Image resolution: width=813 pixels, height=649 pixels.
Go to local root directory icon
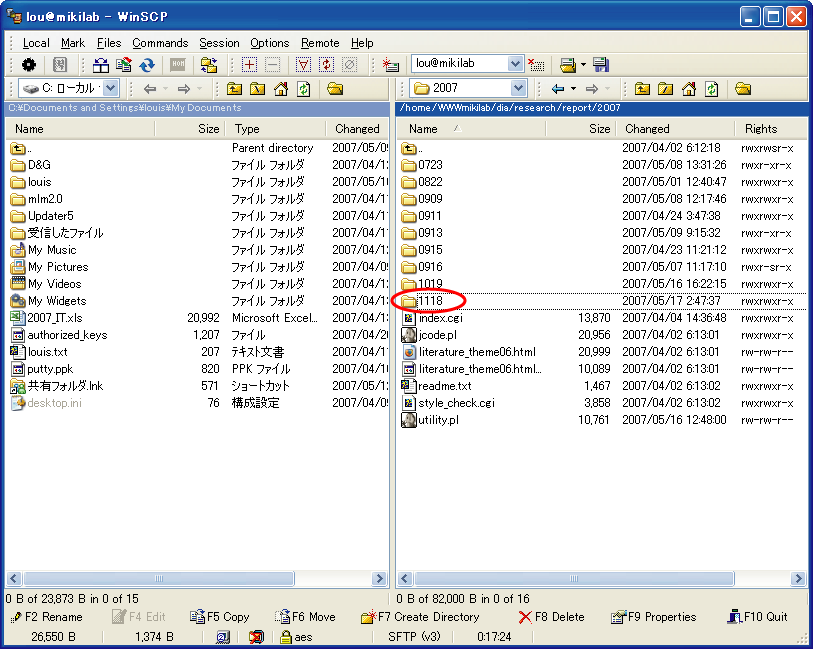(257, 89)
